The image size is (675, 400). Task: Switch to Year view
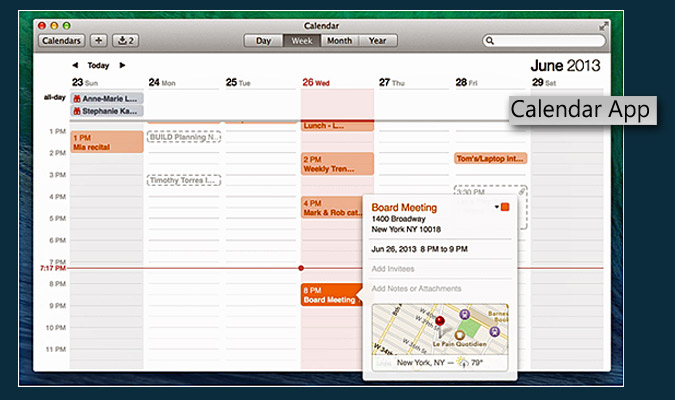coord(377,41)
